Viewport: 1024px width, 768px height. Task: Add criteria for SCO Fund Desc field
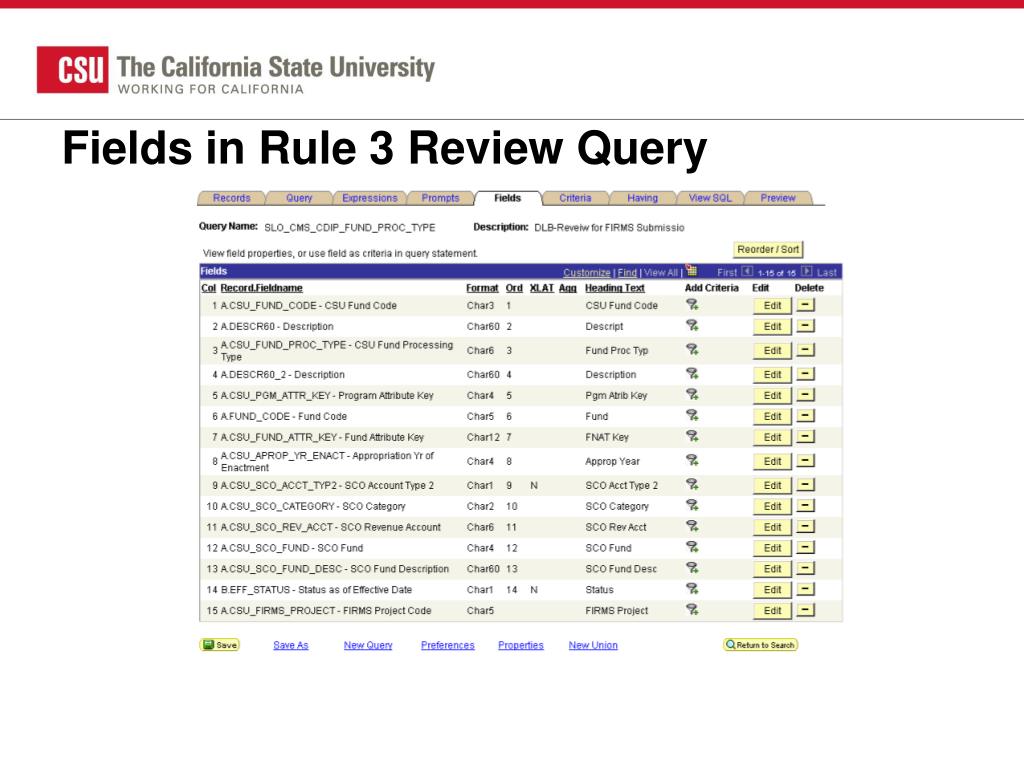point(692,568)
